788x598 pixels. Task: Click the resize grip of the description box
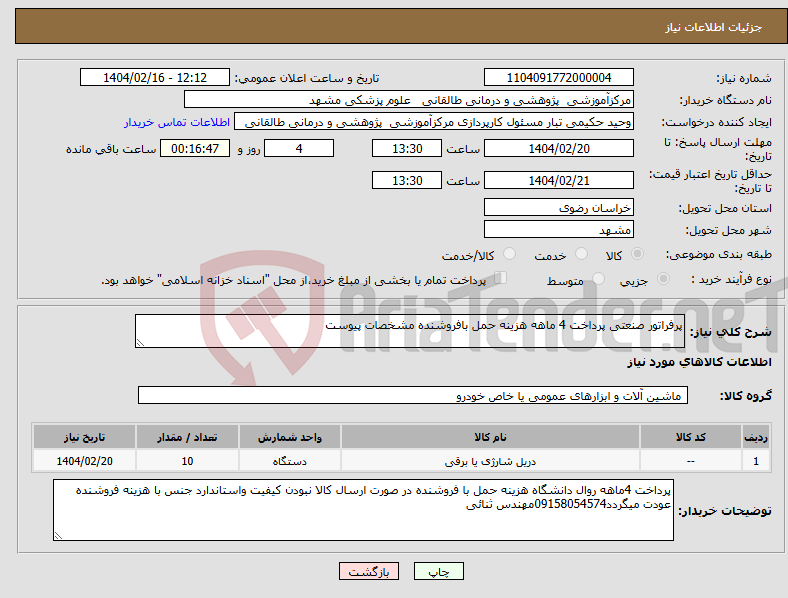tap(140, 343)
